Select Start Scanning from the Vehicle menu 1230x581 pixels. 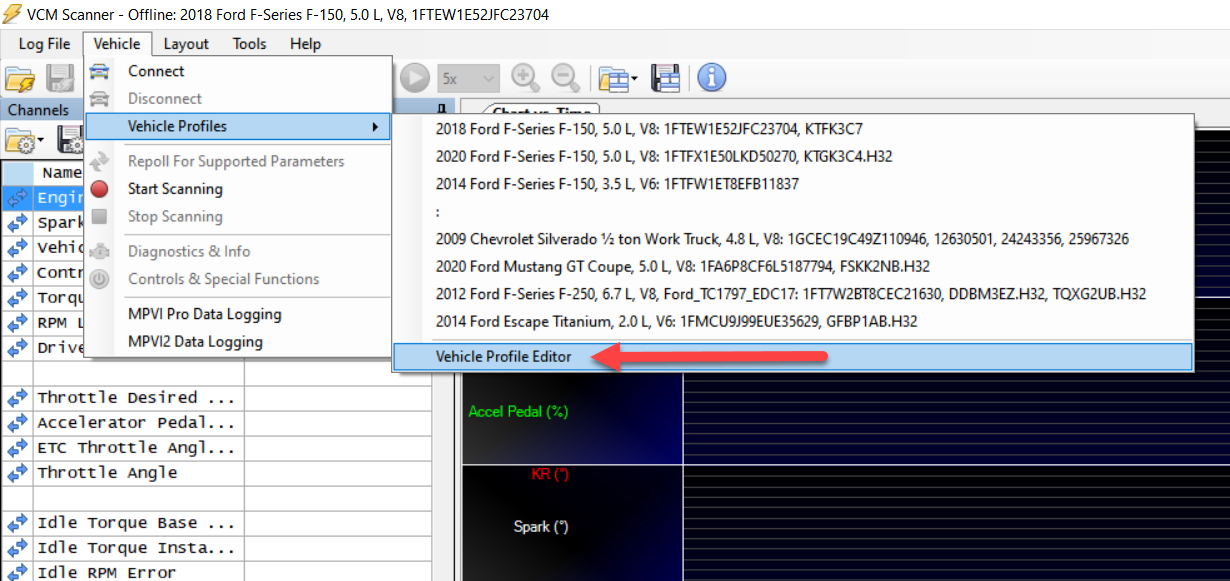pos(177,188)
